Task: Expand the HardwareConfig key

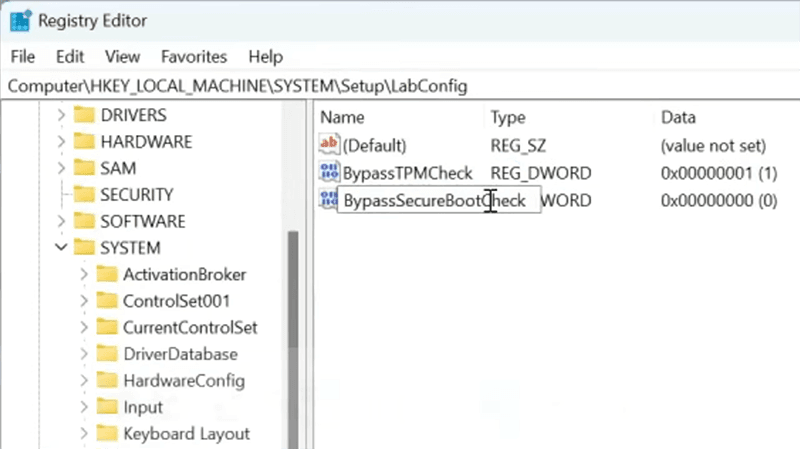Action: click(x=84, y=380)
